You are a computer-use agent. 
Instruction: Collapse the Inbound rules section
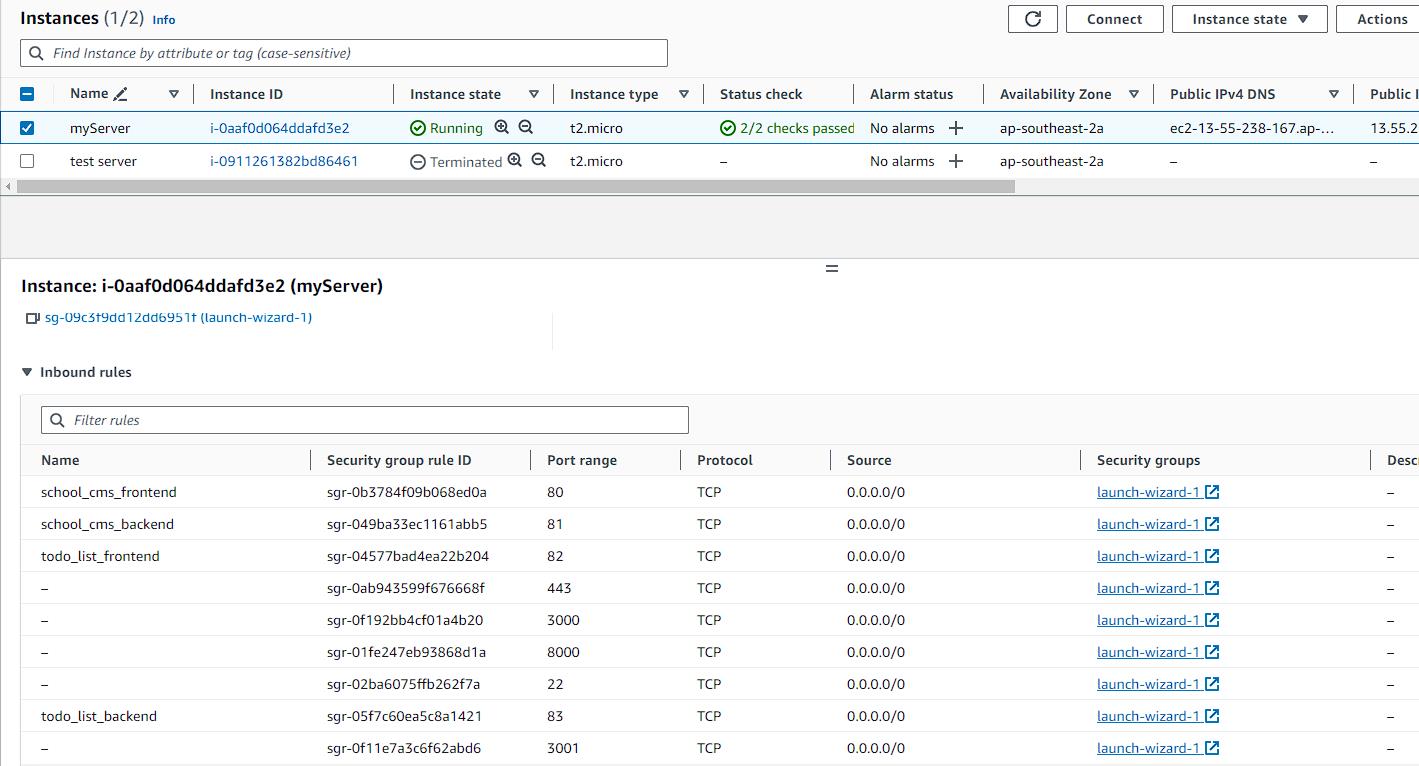[27, 372]
